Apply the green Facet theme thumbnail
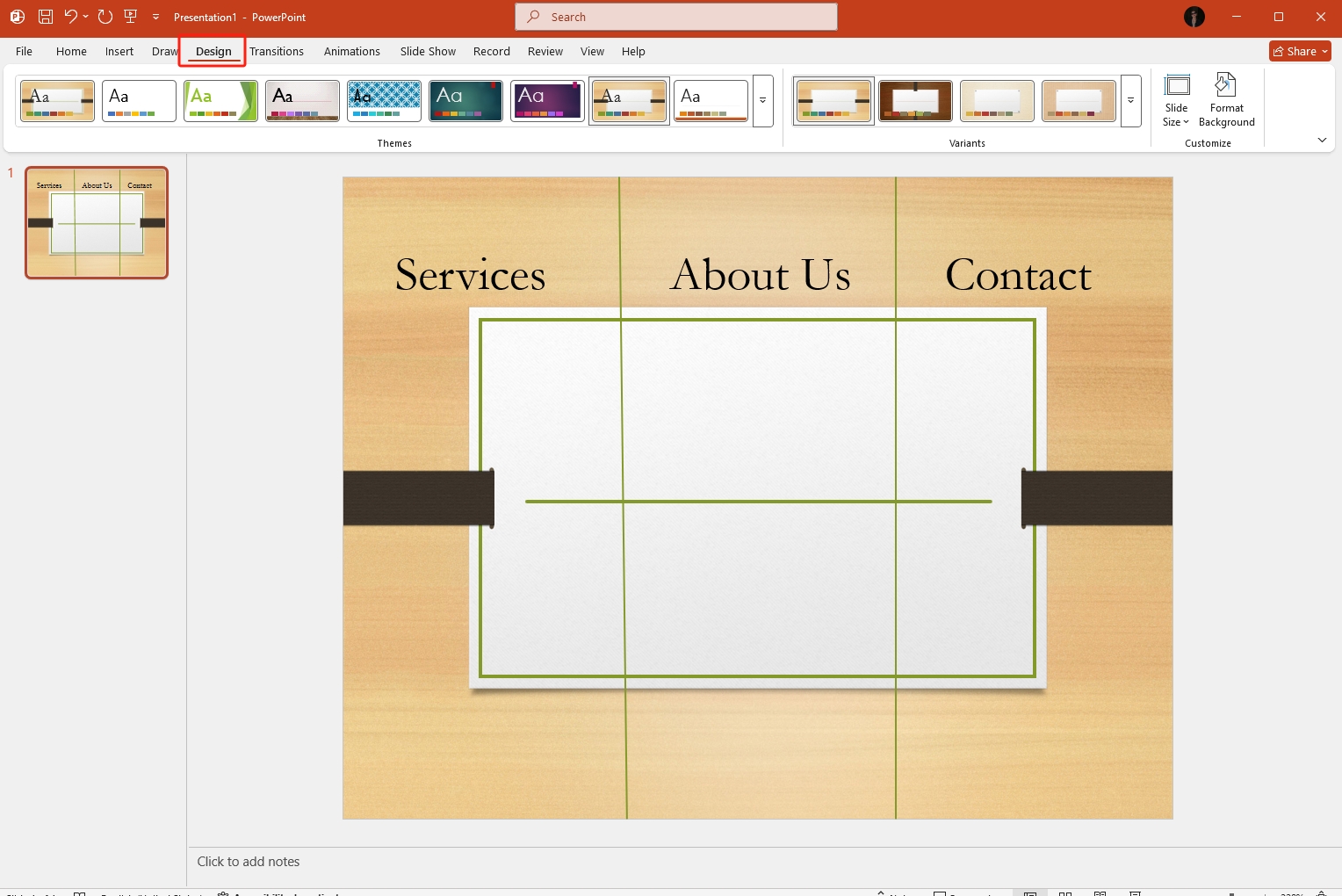This screenshot has height=896, width=1342. point(220,101)
